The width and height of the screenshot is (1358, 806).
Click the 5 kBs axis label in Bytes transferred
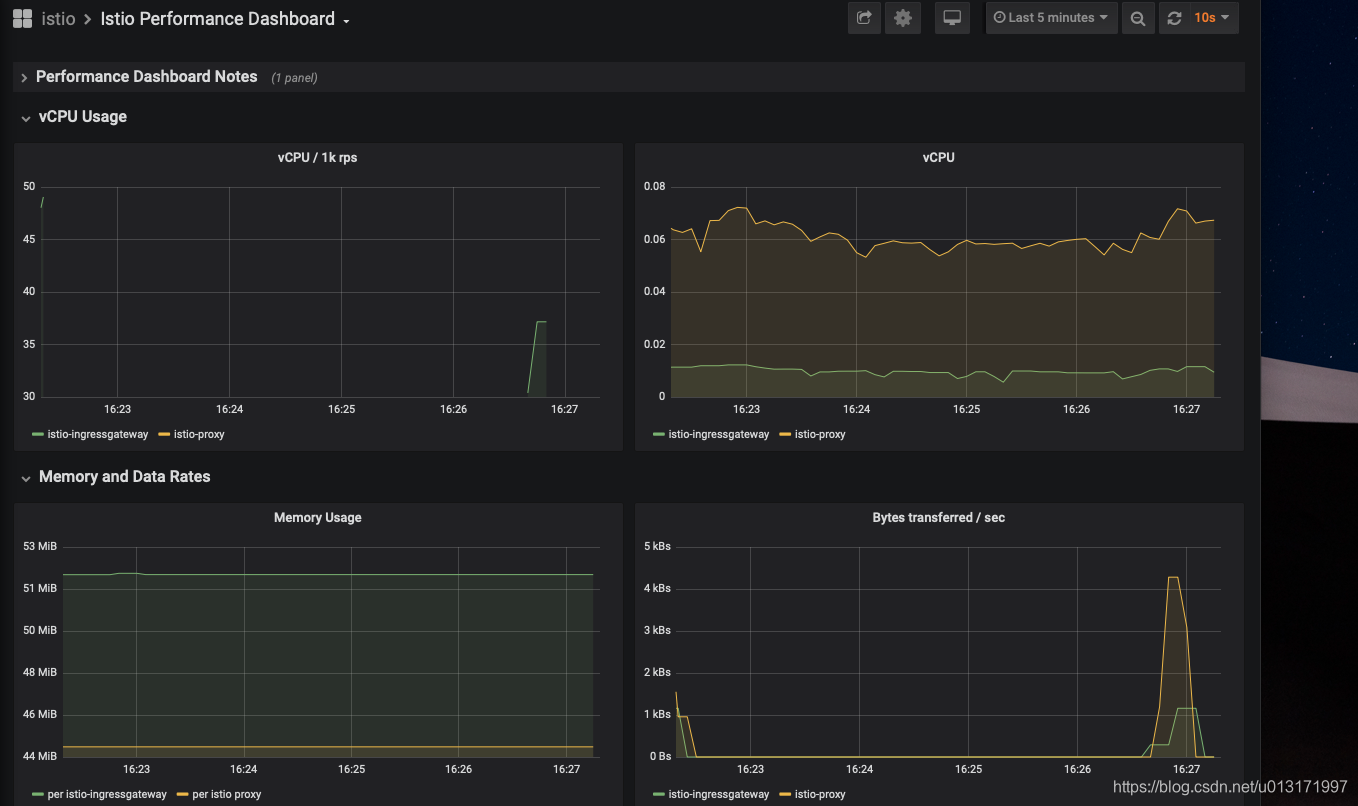[657, 547]
